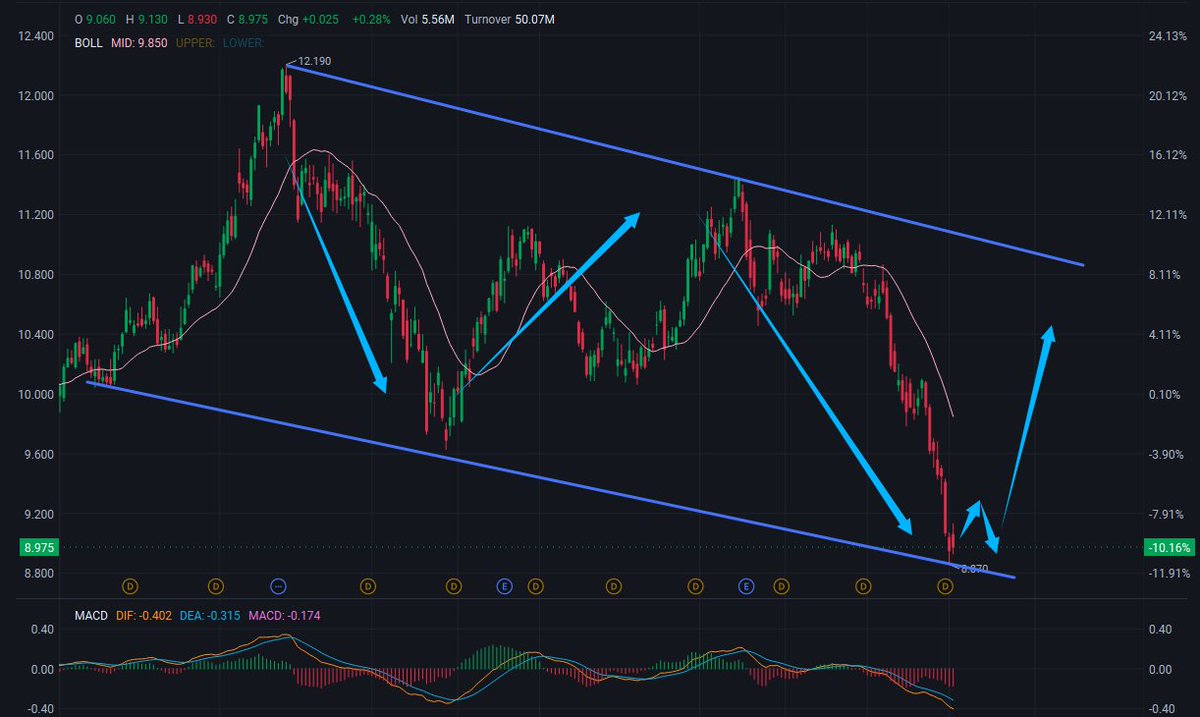Click the BOLL MID: 9.850 value

click(x=140, y=43)
